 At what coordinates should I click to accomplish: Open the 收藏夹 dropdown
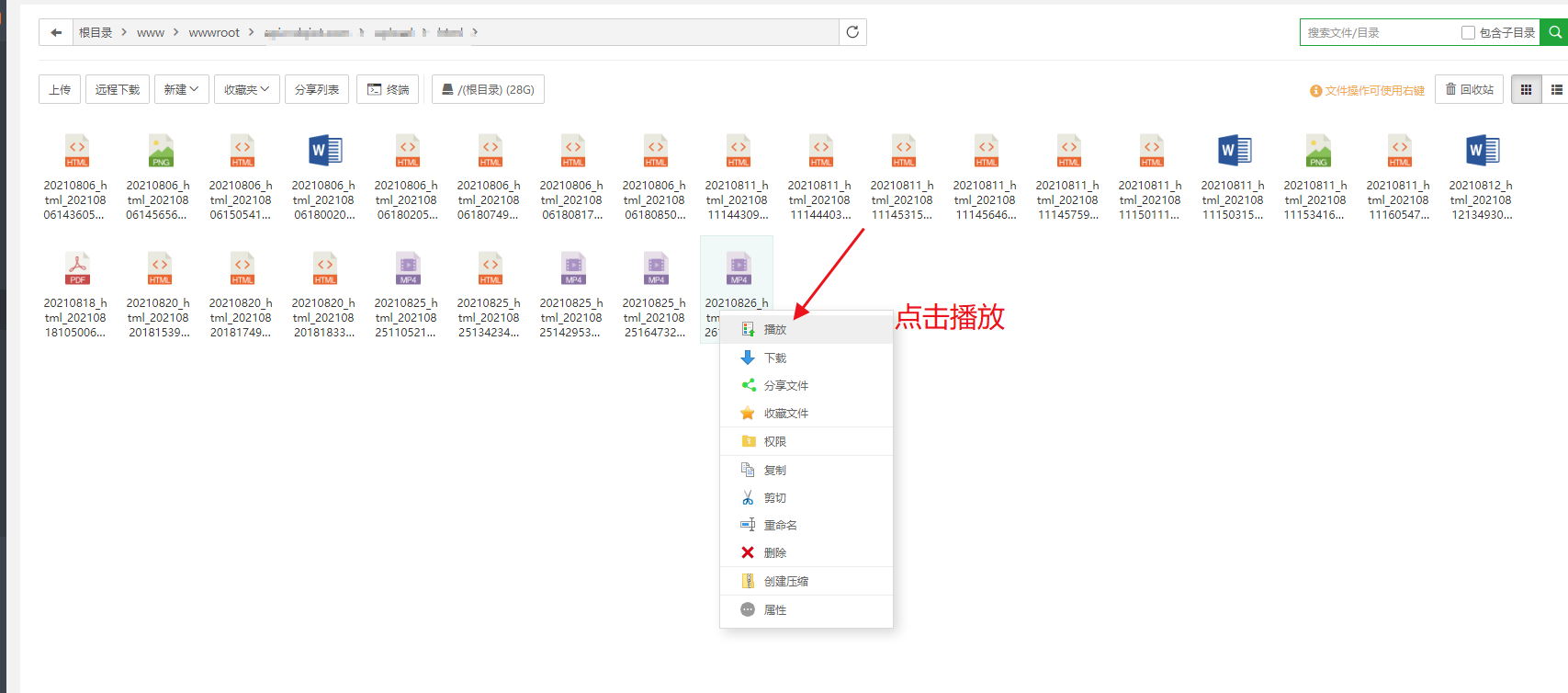point(246,89)
